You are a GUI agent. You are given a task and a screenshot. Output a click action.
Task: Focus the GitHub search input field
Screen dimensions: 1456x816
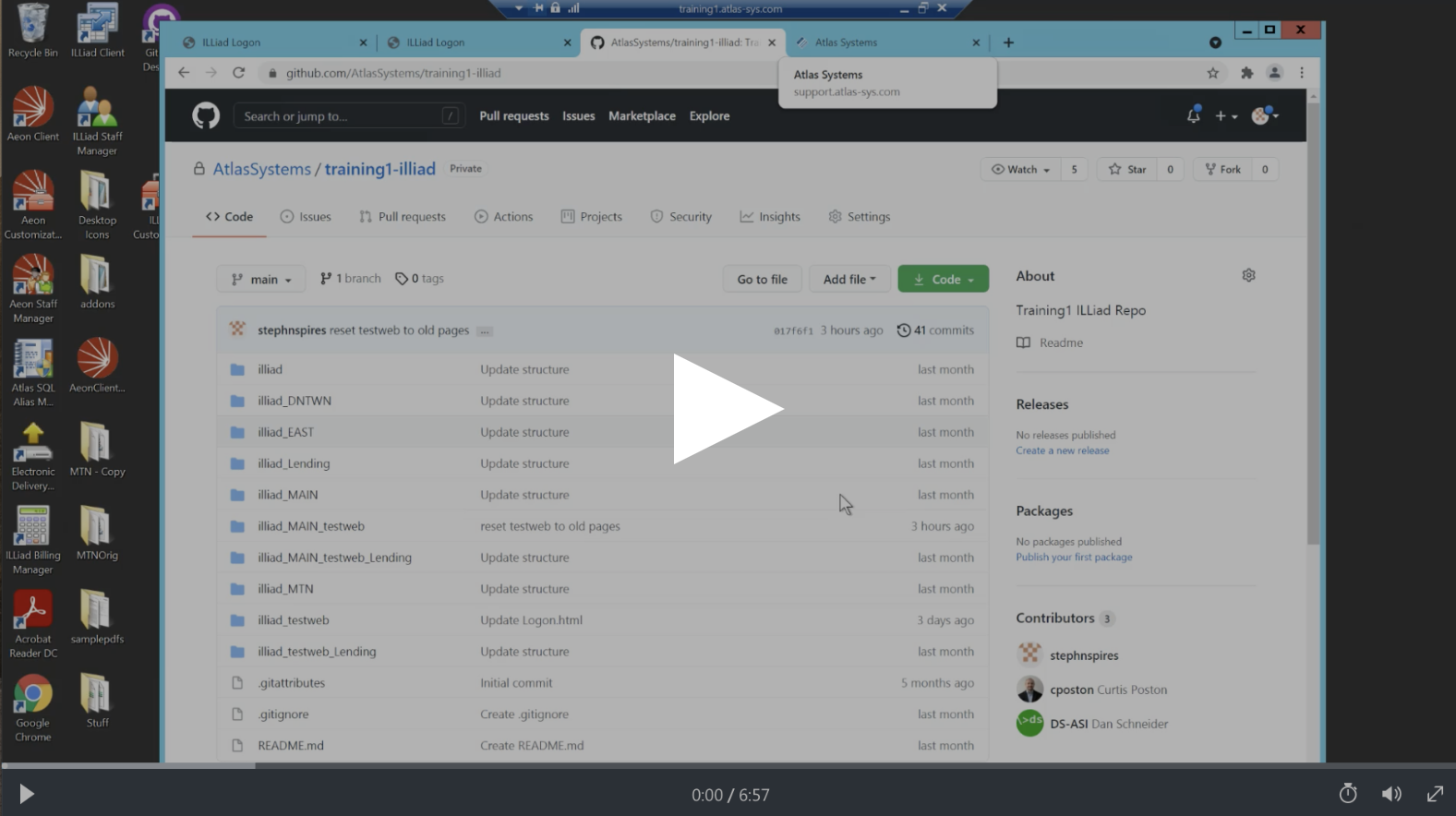[340, 116]
